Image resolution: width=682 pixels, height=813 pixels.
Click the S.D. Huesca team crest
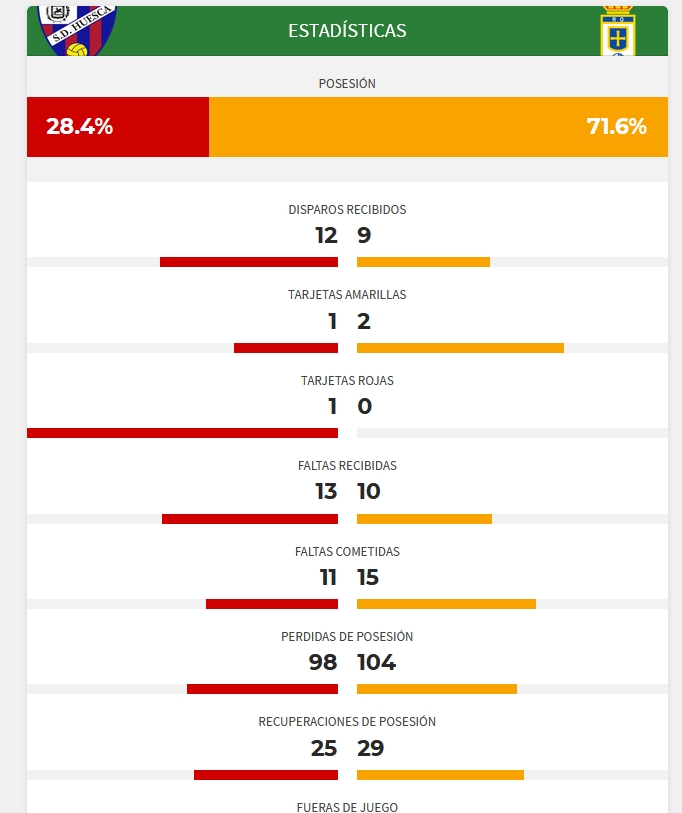pos(77,30)
